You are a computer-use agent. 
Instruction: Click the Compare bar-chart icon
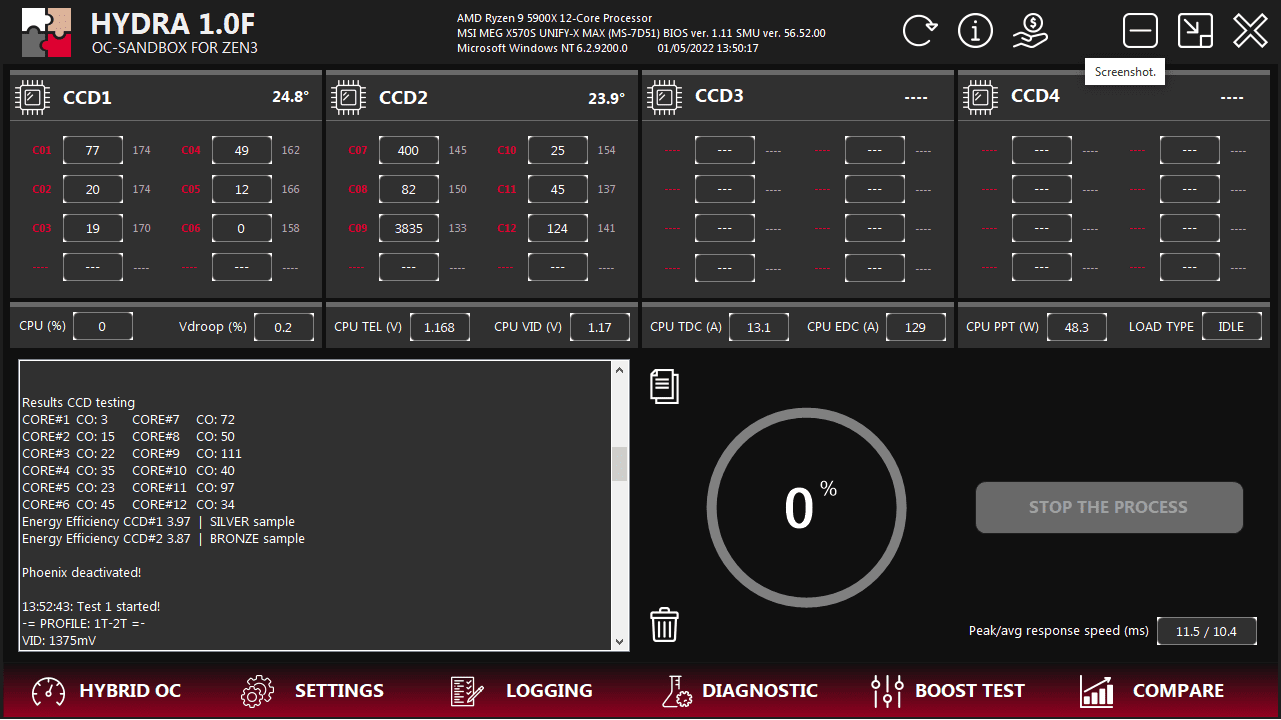1097,691
